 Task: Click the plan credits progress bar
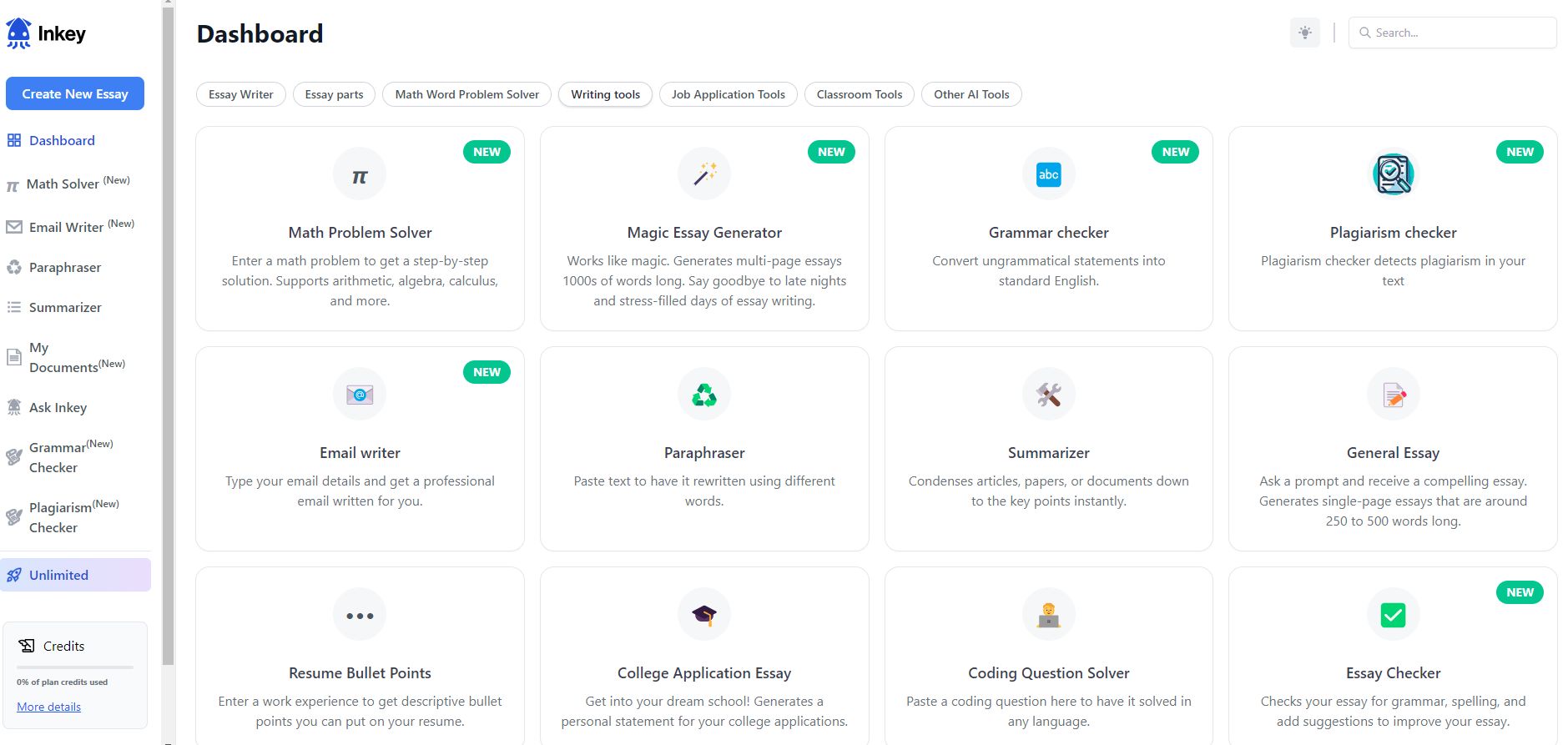[75, 667]
